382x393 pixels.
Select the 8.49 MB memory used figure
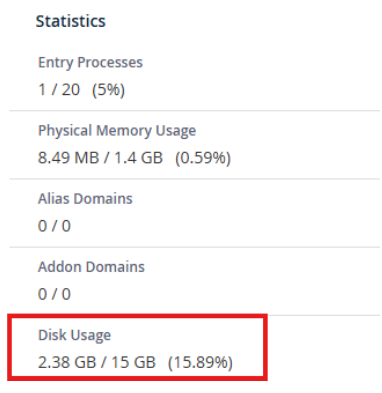pyautogui.click(x=68, y=158)
